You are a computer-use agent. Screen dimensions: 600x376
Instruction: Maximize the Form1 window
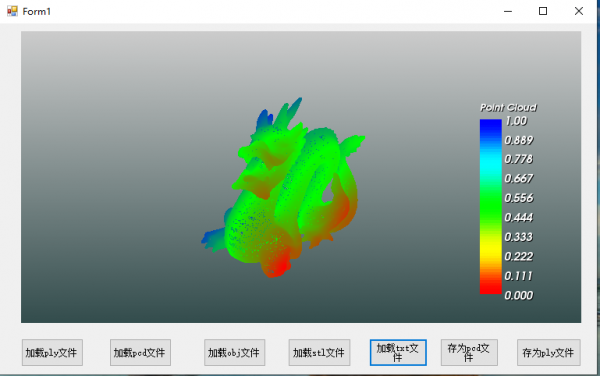(543, 11)
